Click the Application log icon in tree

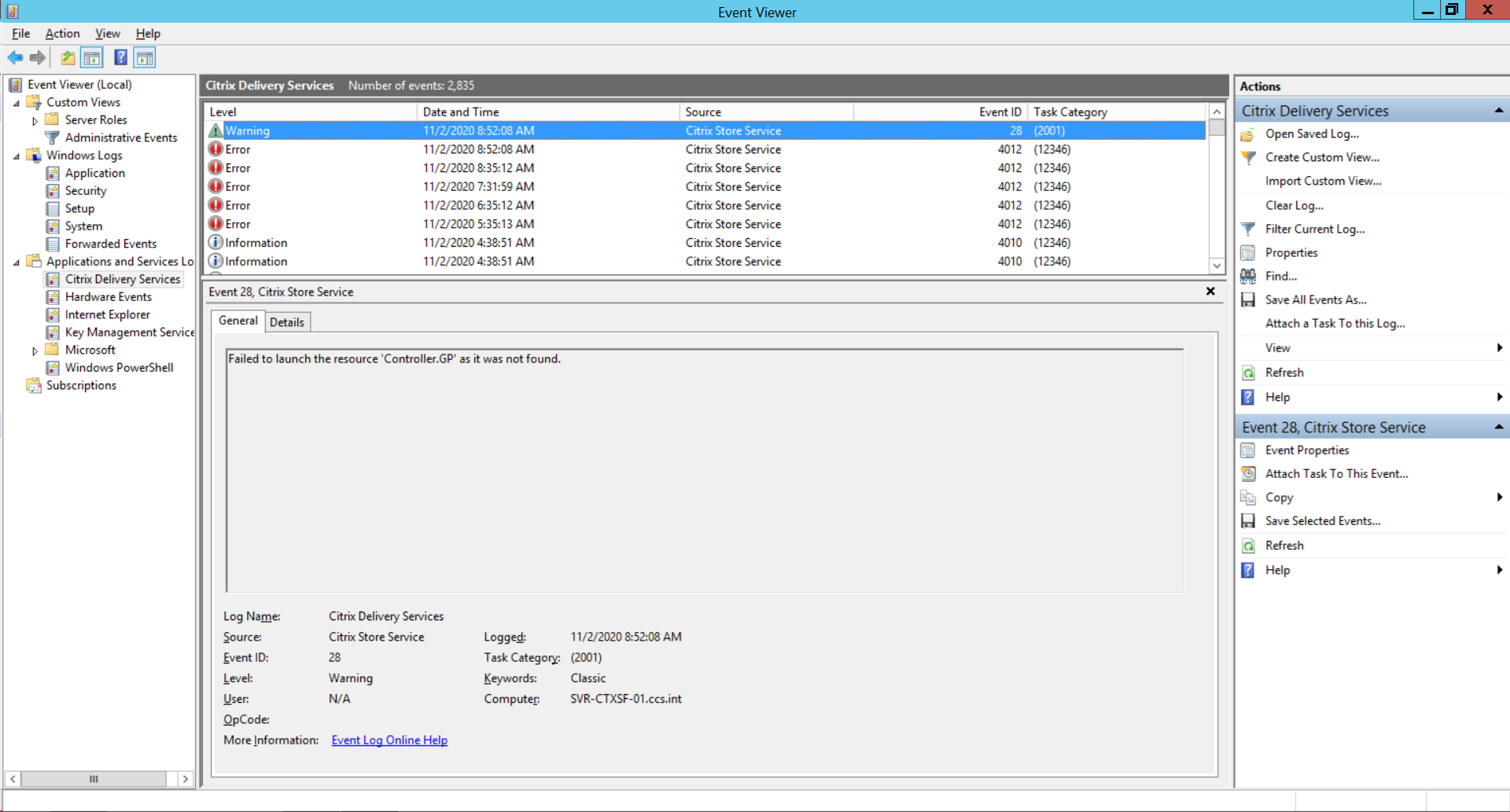53,173
